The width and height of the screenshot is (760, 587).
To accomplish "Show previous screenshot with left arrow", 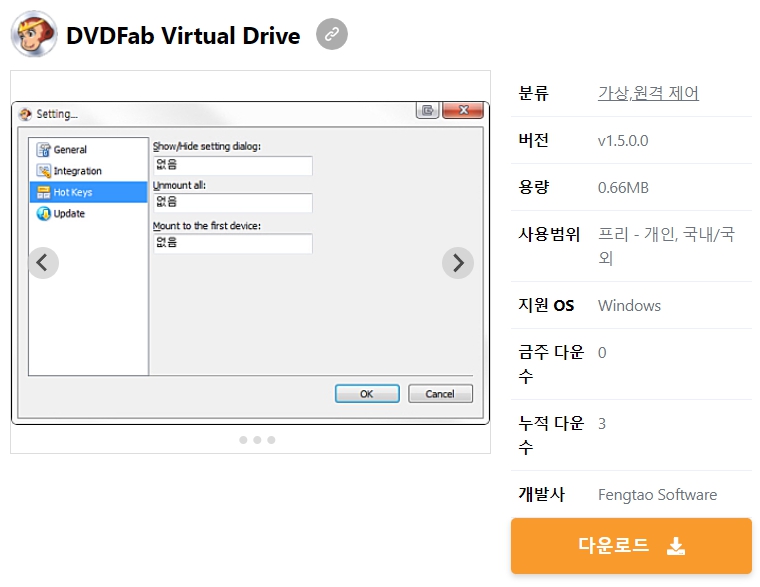I will 43,263.
